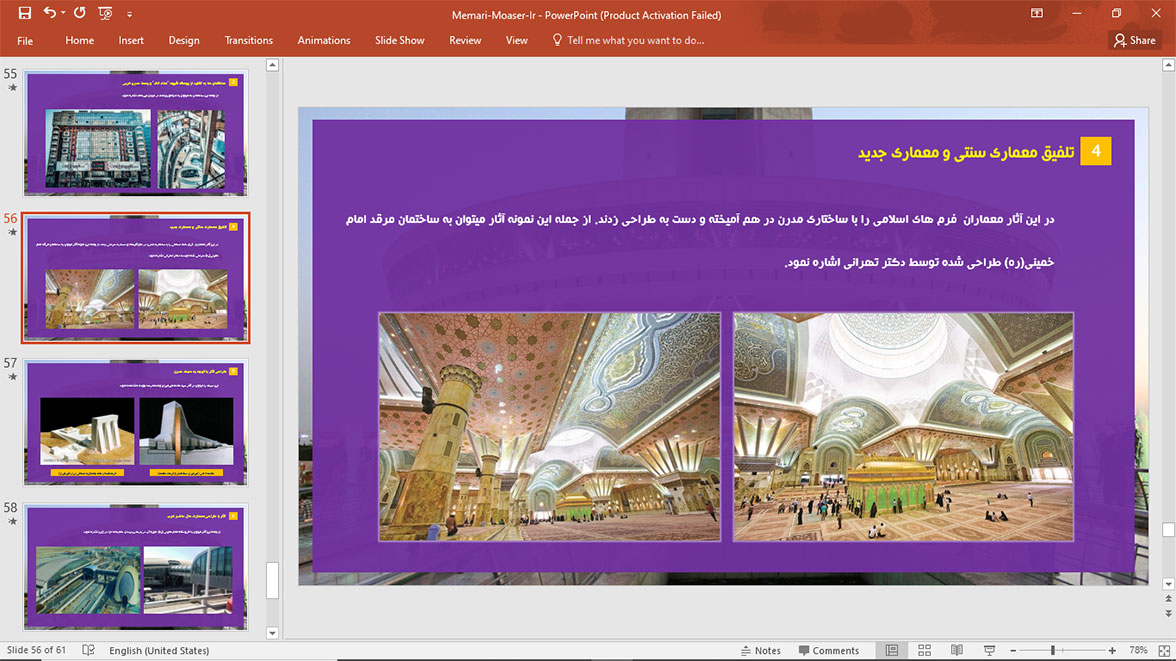Screen dimensions: 1176x661
Task: Toggle the Comments pane
Action: pyautogui.click(x=829, y=650)
